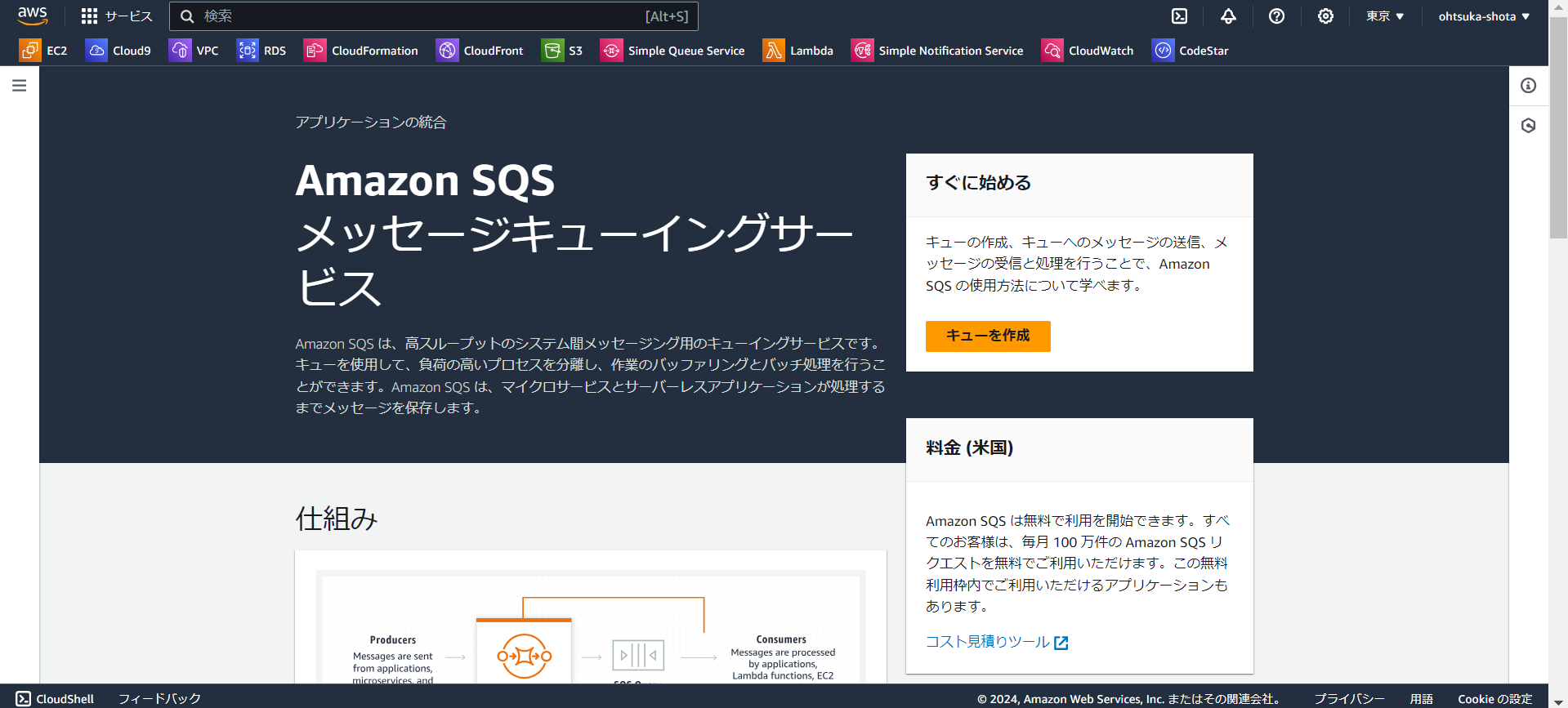Image resolution: width=1568 pixels, height=708 pixels.
Task: Click the CloudShell icon in the footer
Action: tap(24, 699)
